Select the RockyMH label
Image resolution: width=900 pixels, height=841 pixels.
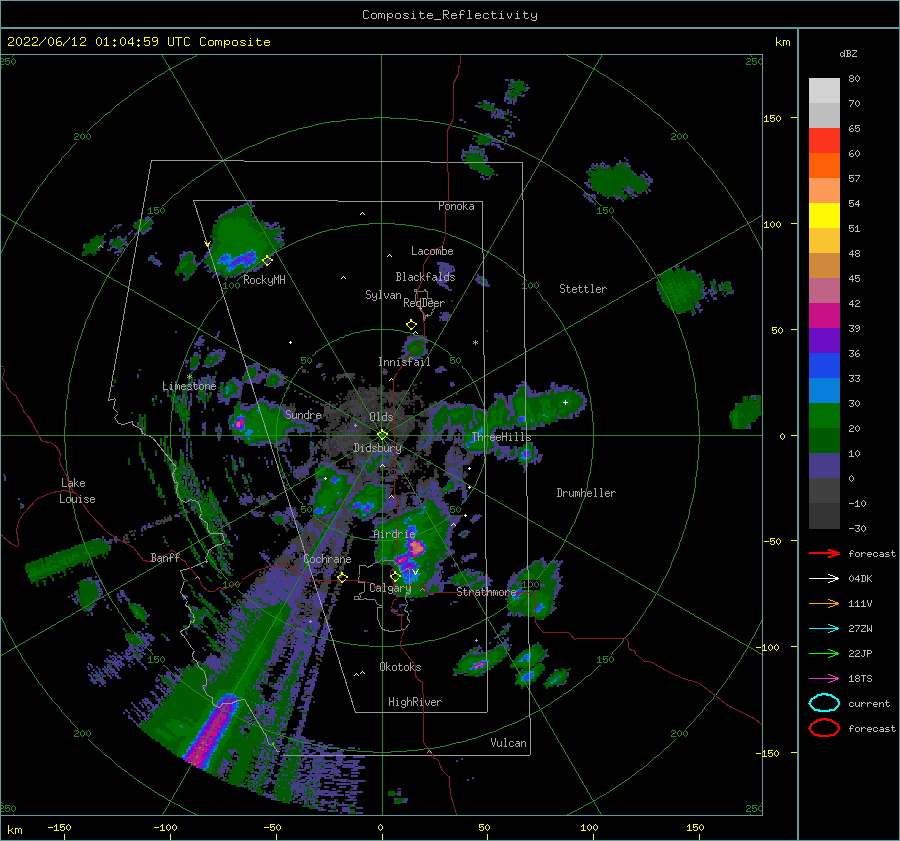(x=264, y=280)
